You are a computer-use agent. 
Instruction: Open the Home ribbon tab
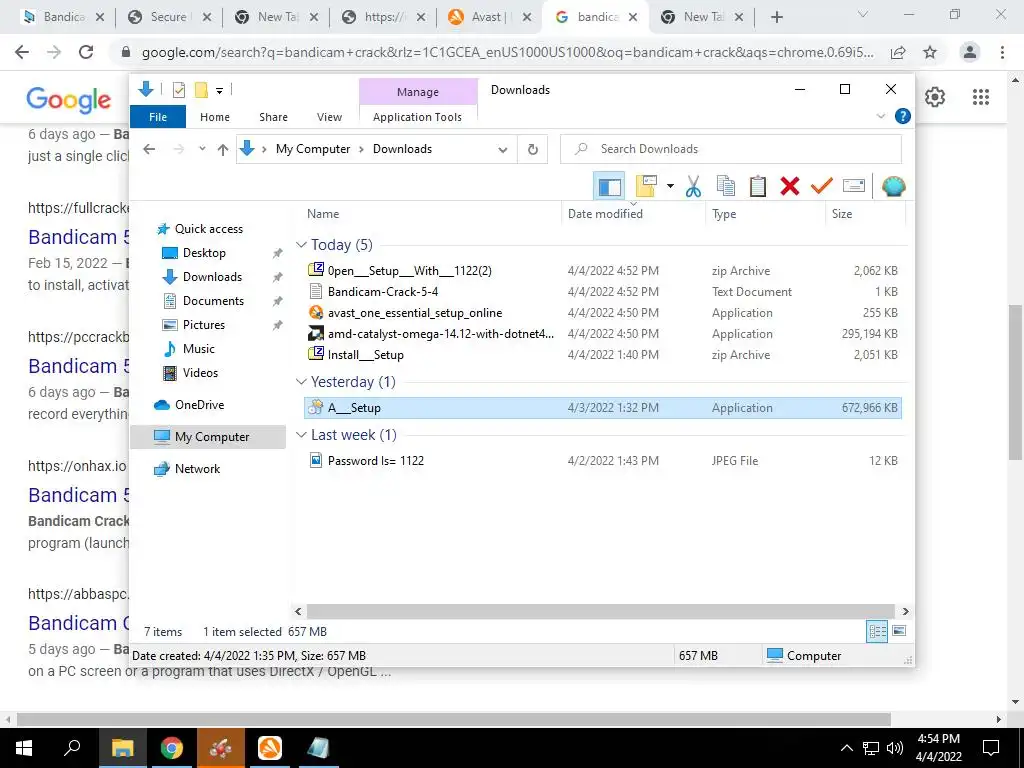tap(215, 117)
